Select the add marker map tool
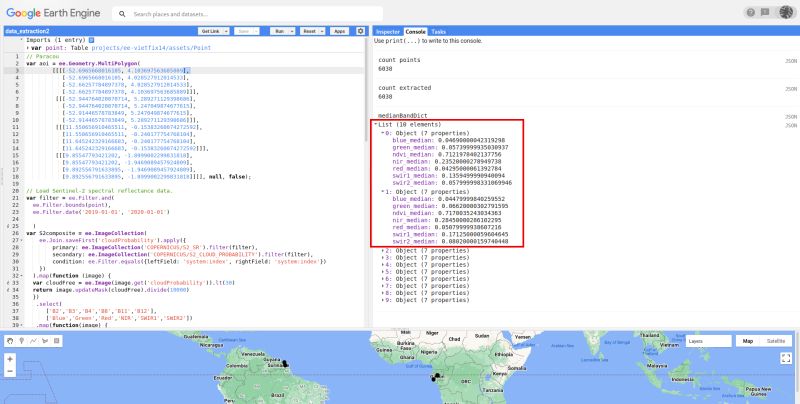This screenshot has width=800, height=404. point(22,341)
